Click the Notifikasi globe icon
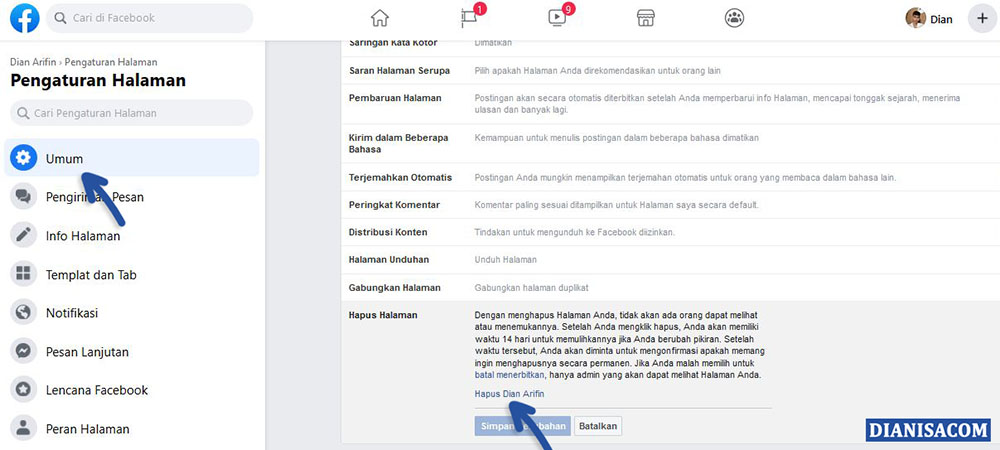Screen dimensions: 1000x450 point(24,313)
